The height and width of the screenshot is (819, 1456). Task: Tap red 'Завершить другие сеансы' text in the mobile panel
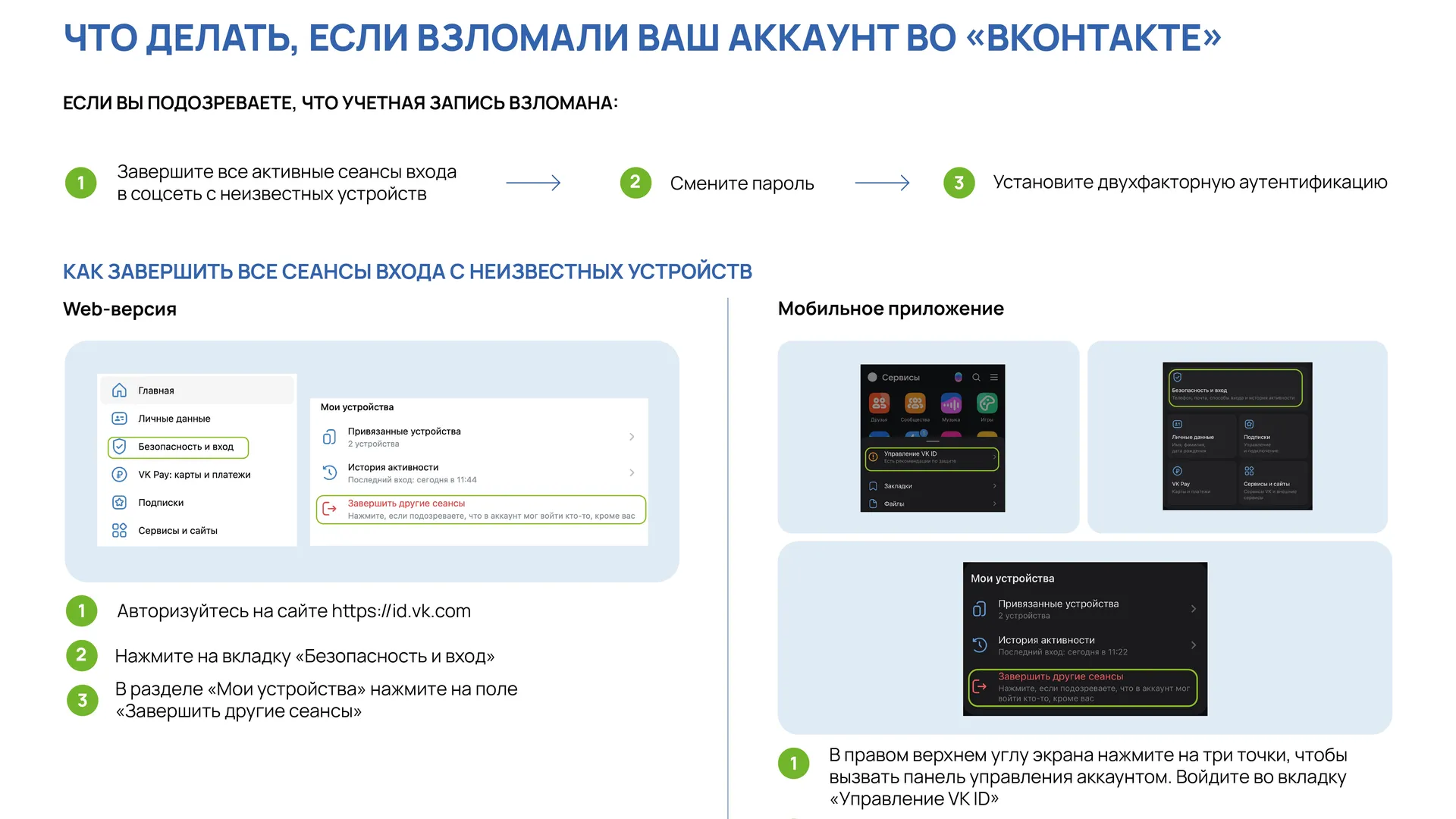click(1060, 676)
